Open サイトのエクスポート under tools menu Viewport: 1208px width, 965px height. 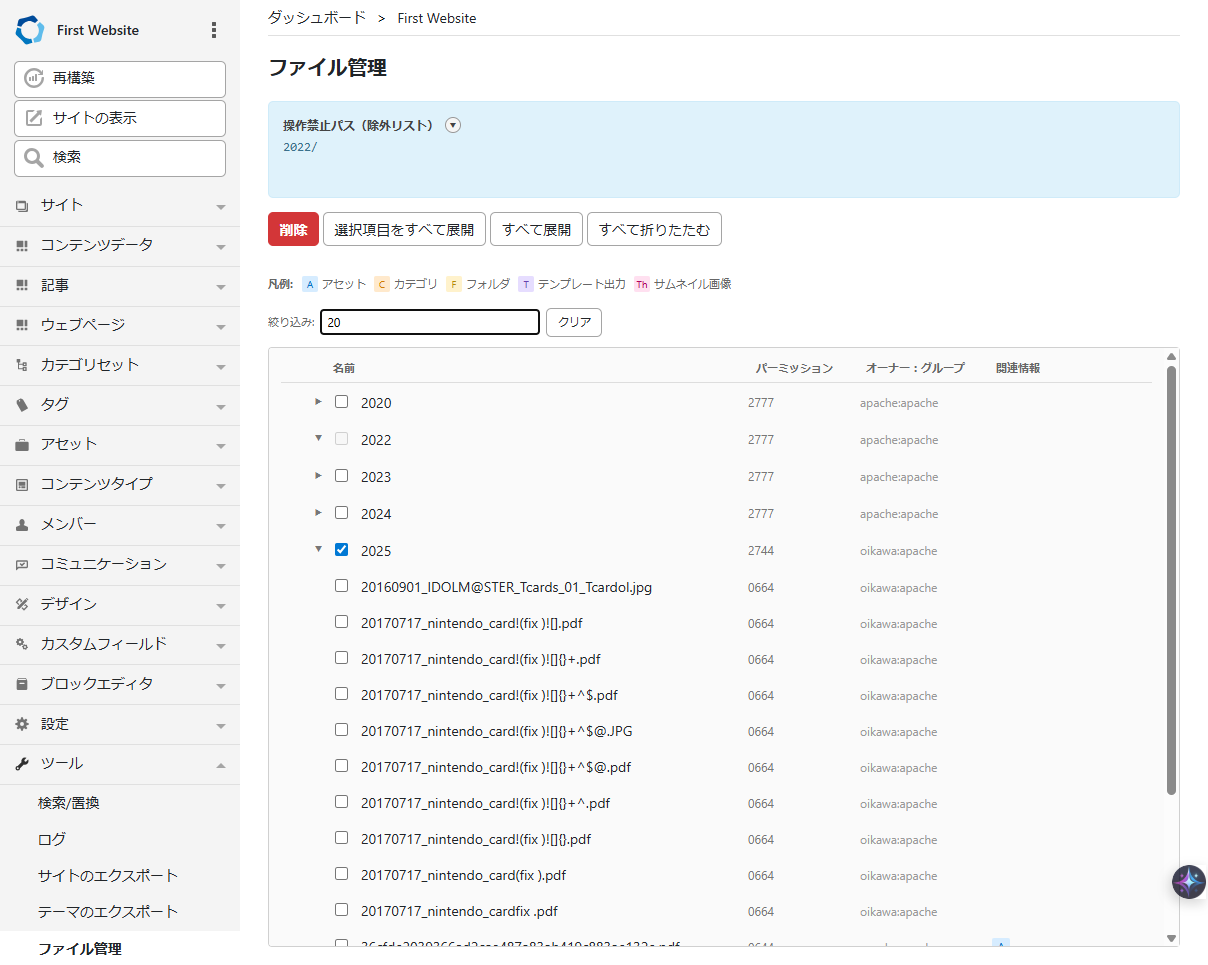tap(108, 876)
